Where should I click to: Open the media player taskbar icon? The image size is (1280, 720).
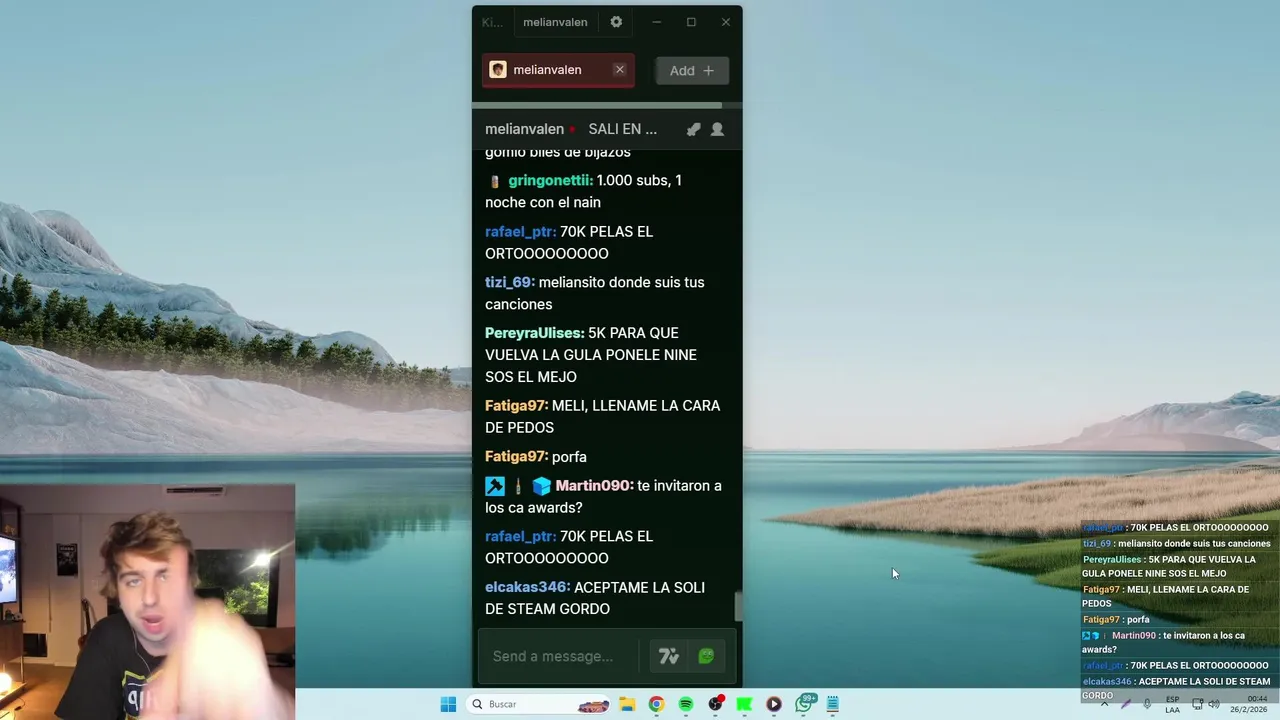point(774,704)
